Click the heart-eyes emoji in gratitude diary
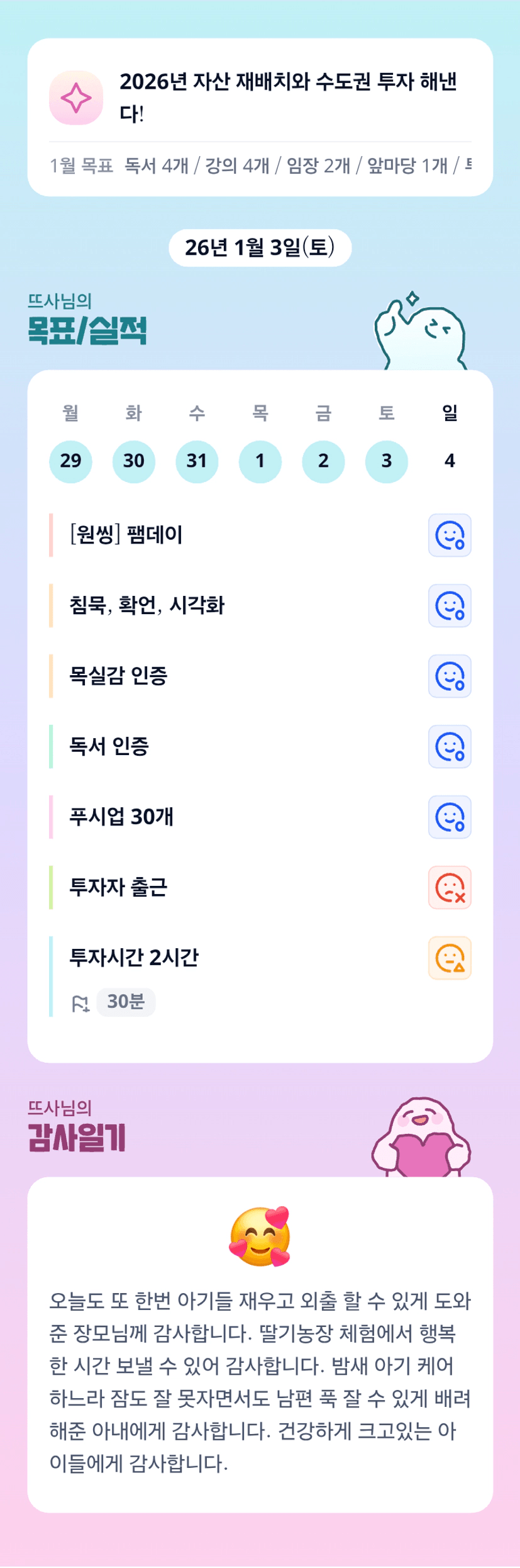 coord(260,1236)
